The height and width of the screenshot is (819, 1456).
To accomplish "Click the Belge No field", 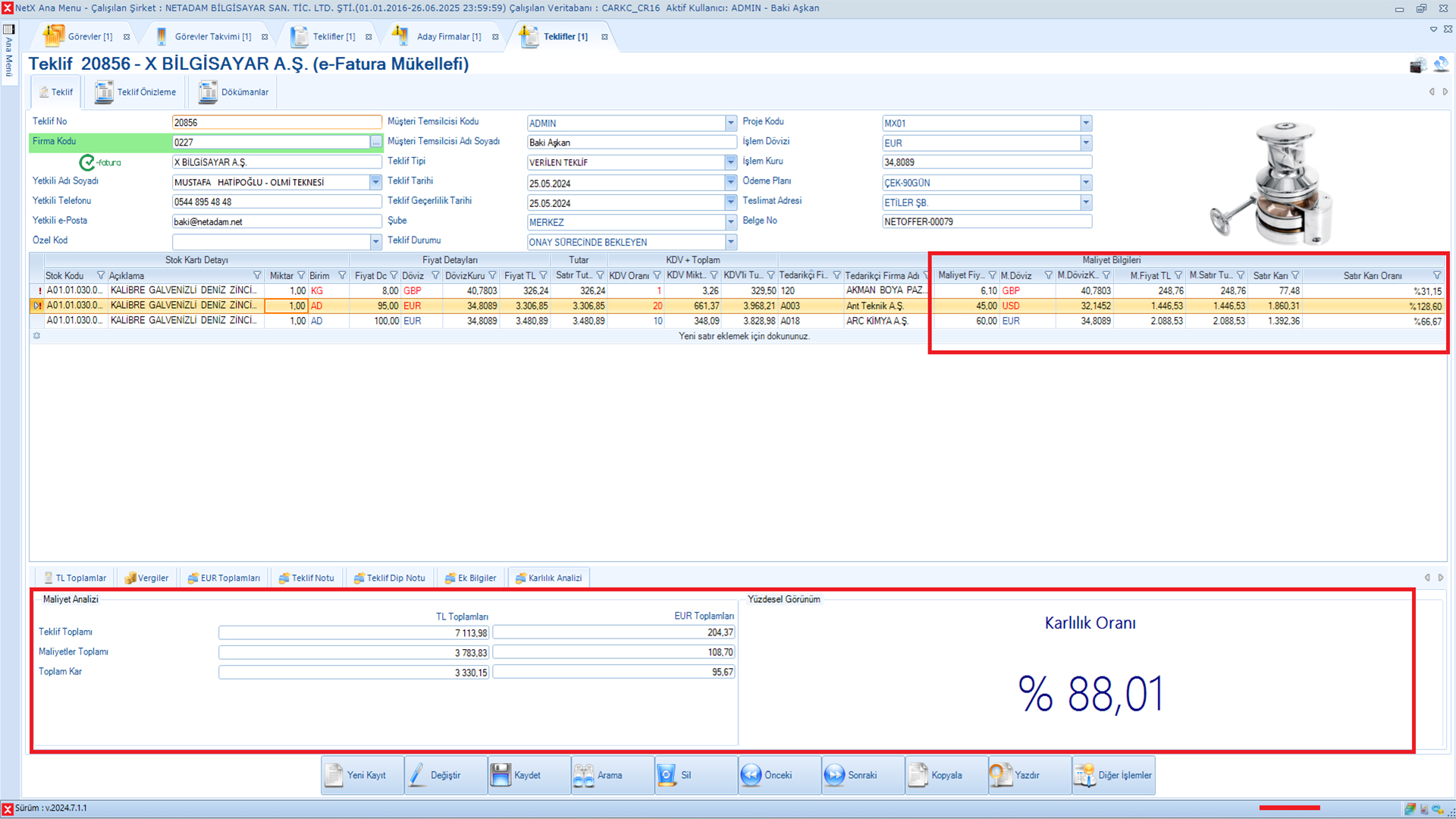I will pyautogui.click(x=987, y=221).
